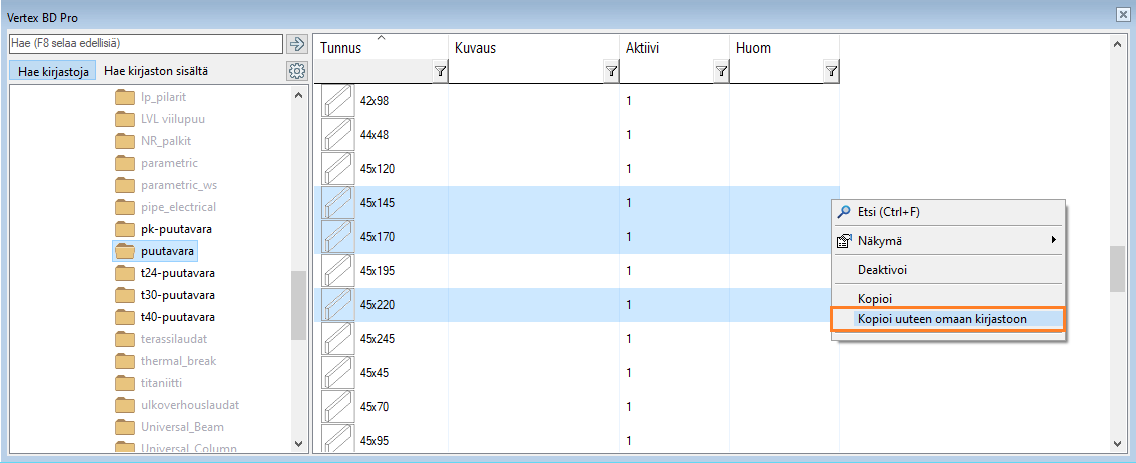The width and height of the screenshot is (1136, 463).
Task: Click into the Hae search input field
Action: click(x=145, y=44)
